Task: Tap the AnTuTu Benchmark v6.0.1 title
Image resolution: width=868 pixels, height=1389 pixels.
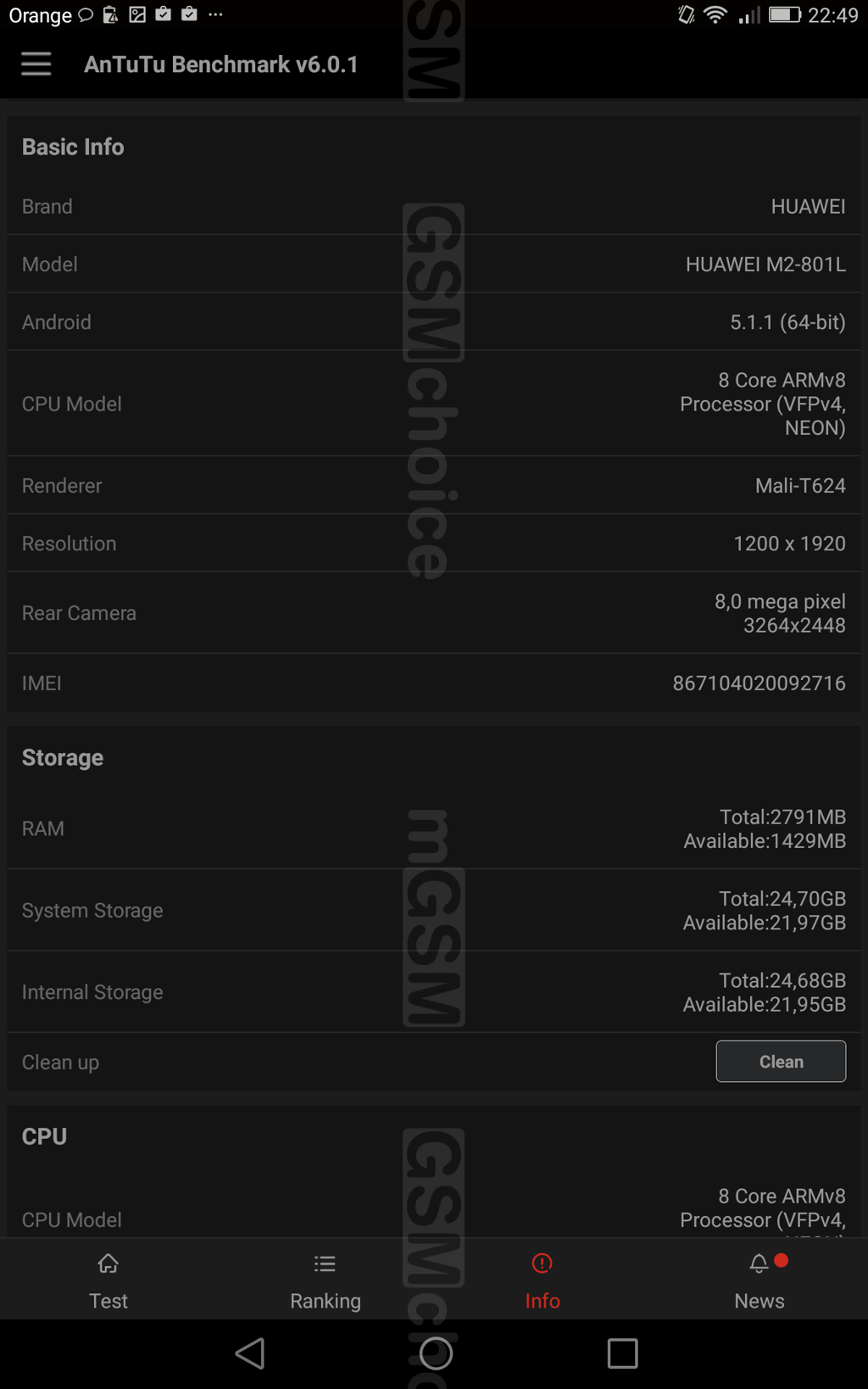Action: click(x=221, y=64)
